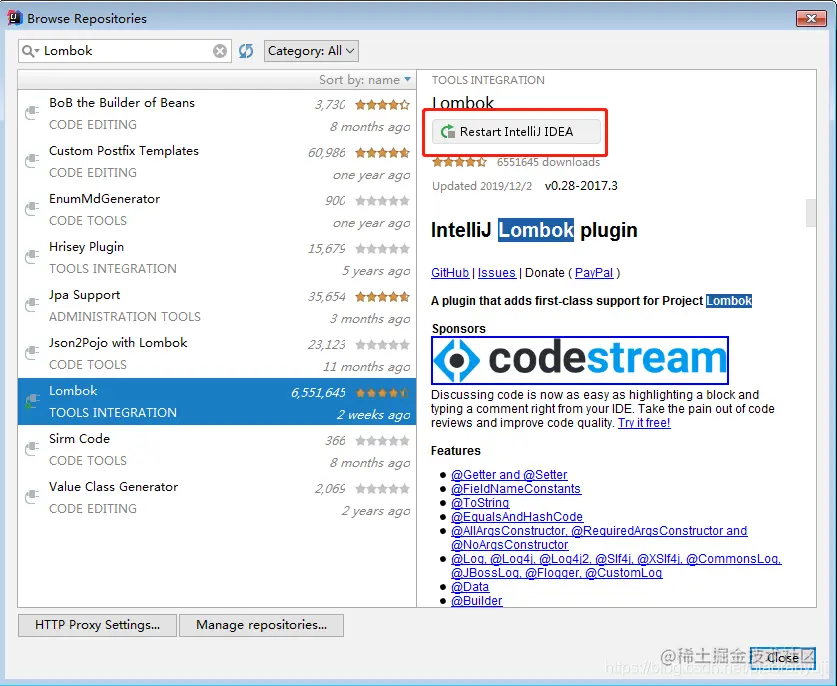The image size is (837, 686).
Task: Open the @FieldNameConstants link
Action: (x=516, y=488)
